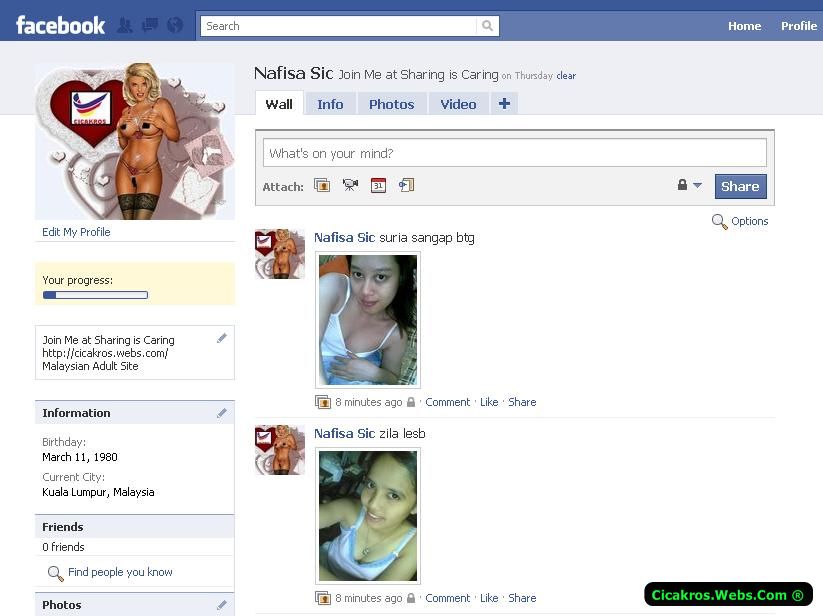Click photo icon under 'zila lesb' post
823x616 pixels.
323,598
